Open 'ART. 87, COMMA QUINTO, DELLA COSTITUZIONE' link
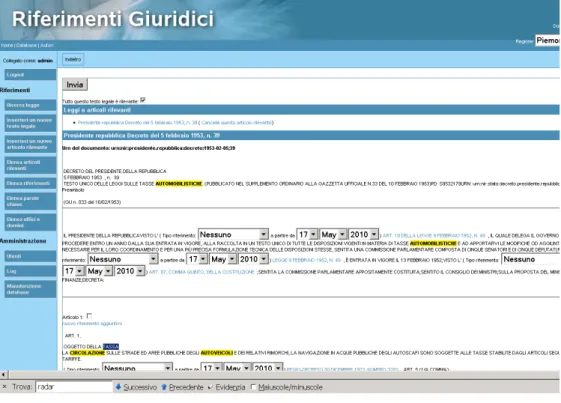This screenshot has height=403, width=561. tap(201, 272)
